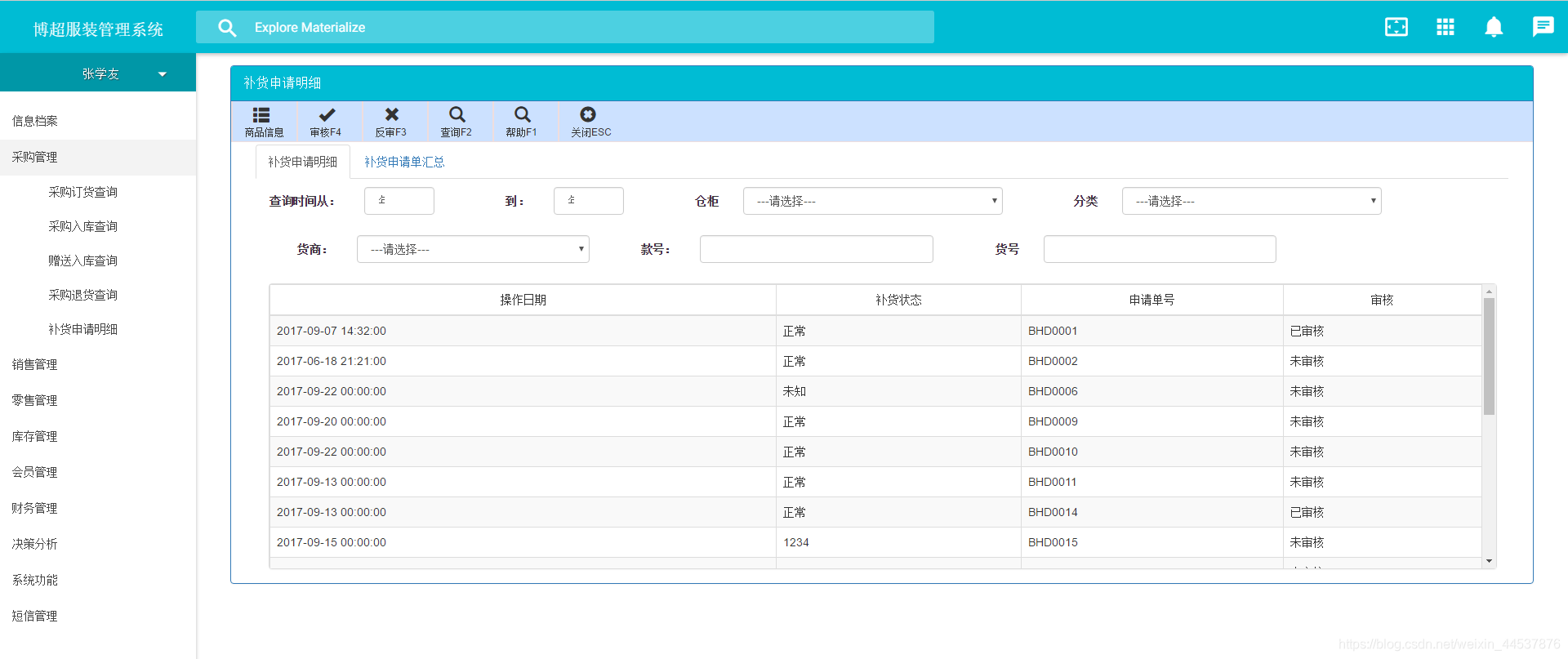Click the 反审F3 cross icon
The height and width of the screenshot is (659, 1568).
(392, 114)
